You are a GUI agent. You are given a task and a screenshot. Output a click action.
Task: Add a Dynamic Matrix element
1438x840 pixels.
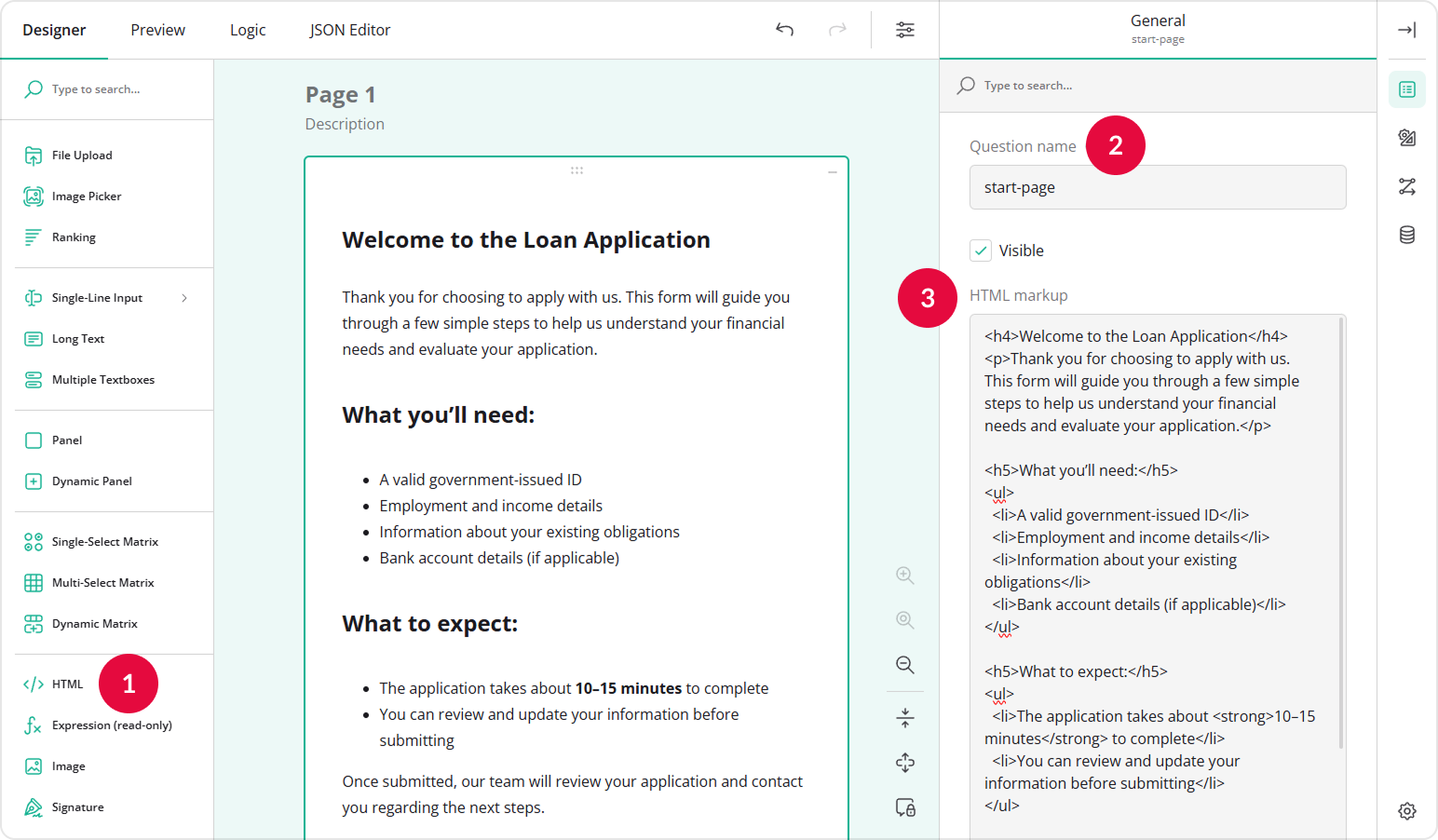click(94, 623)
